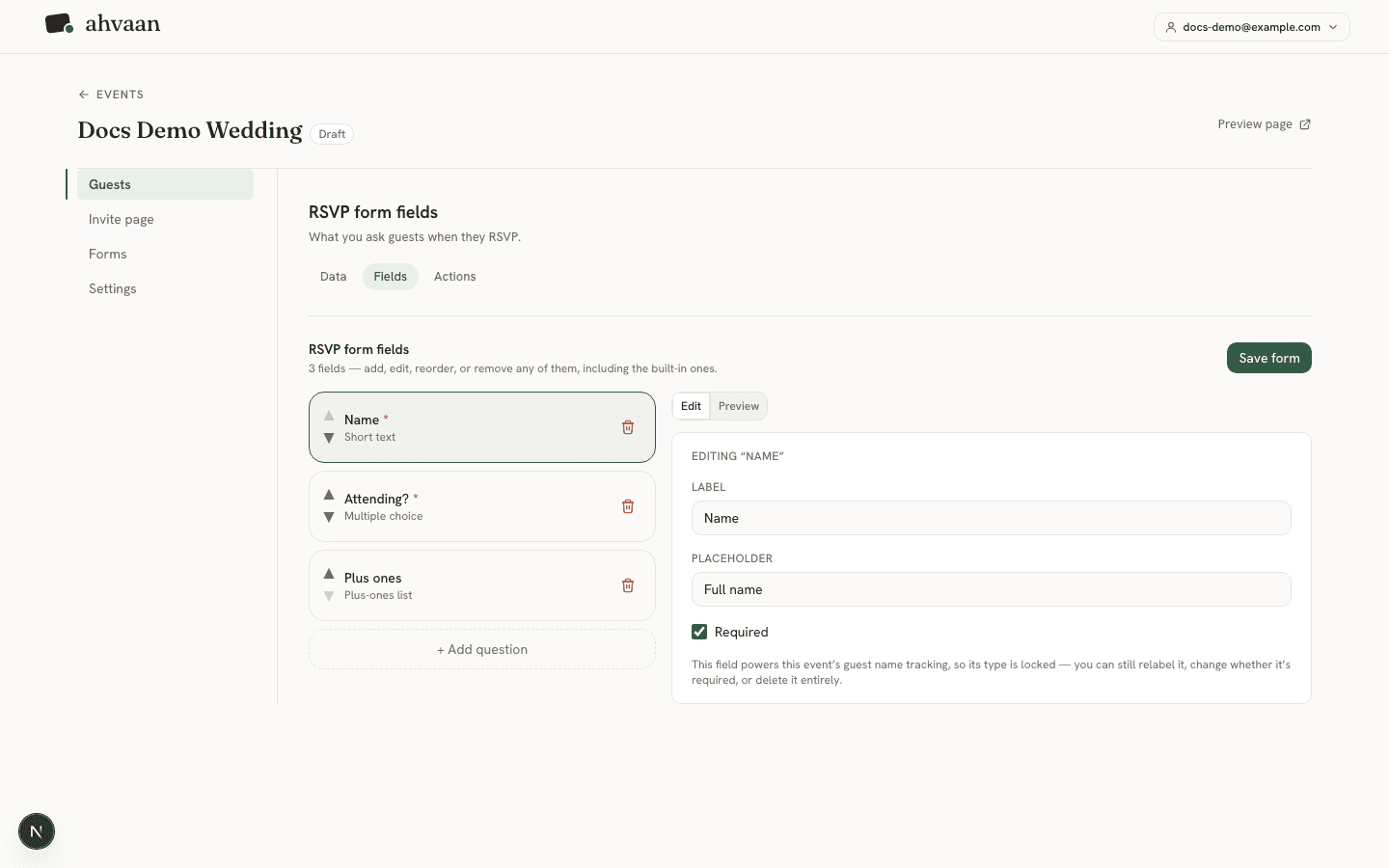The image size is (1389, 868).
Task: Click the Docs Demo Wedding title
Action: coord(190,130)
